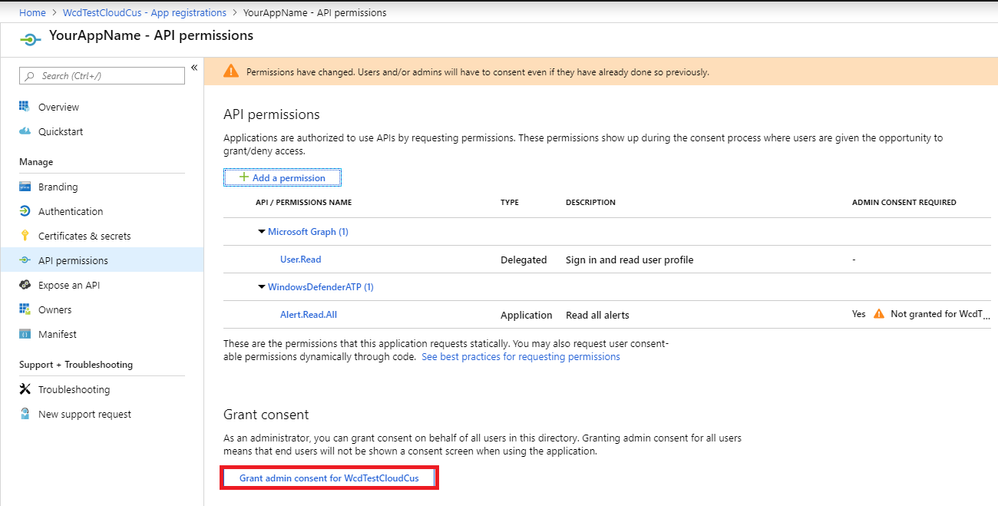
Task: Click the API / PERMISSIONS NAME column header
Action: click(304, 202)
